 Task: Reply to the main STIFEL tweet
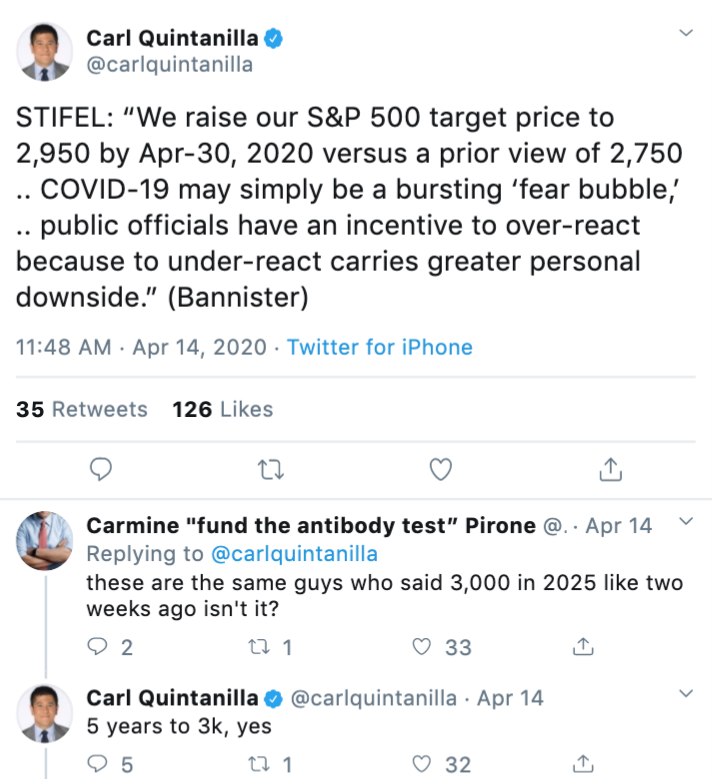tap(100, 468)
